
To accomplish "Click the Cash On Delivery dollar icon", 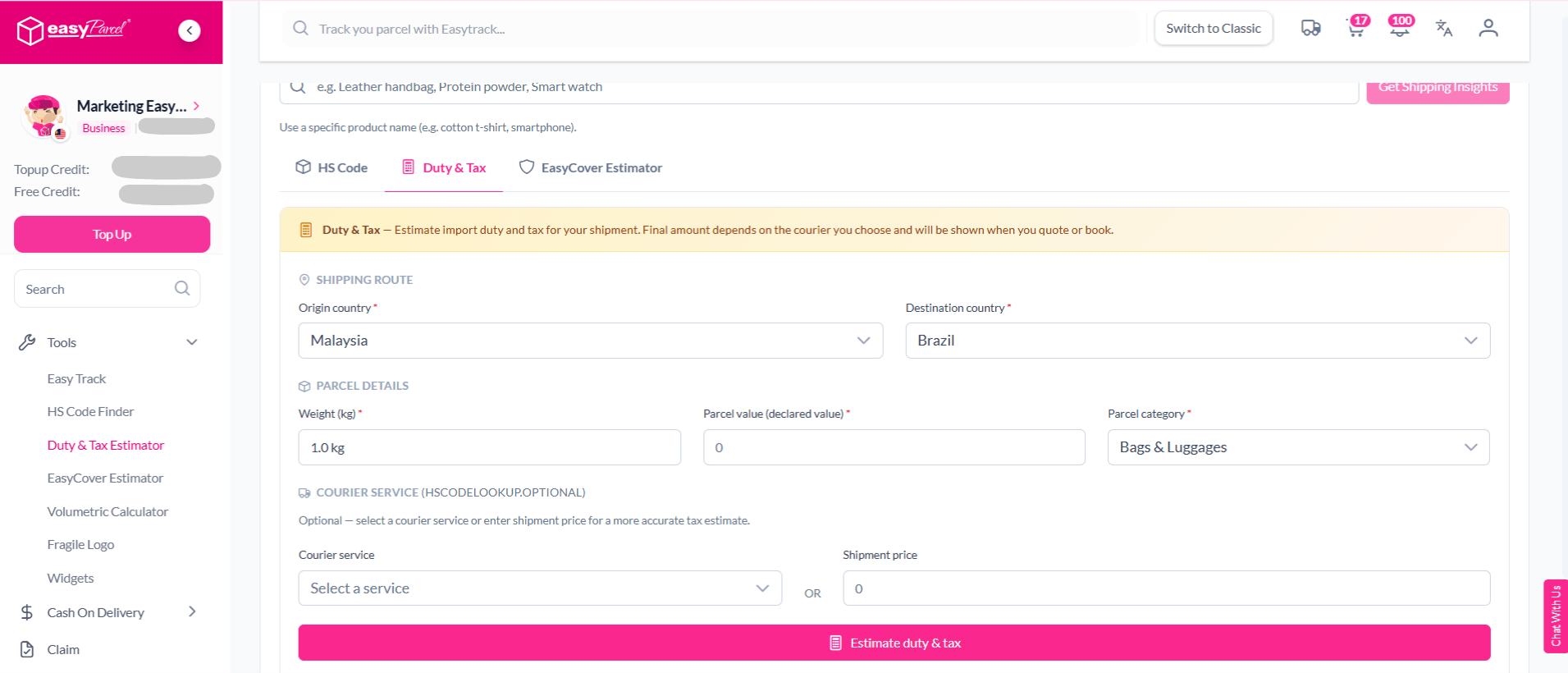I will point(27,612).
